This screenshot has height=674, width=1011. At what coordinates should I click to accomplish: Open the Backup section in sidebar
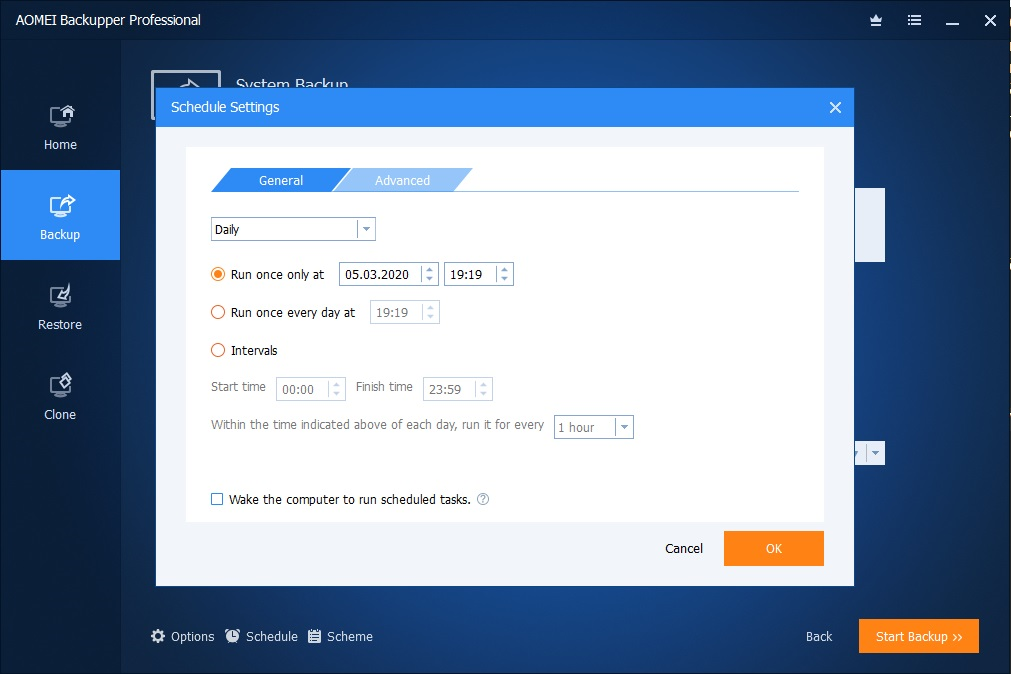(x=60, y=215)
